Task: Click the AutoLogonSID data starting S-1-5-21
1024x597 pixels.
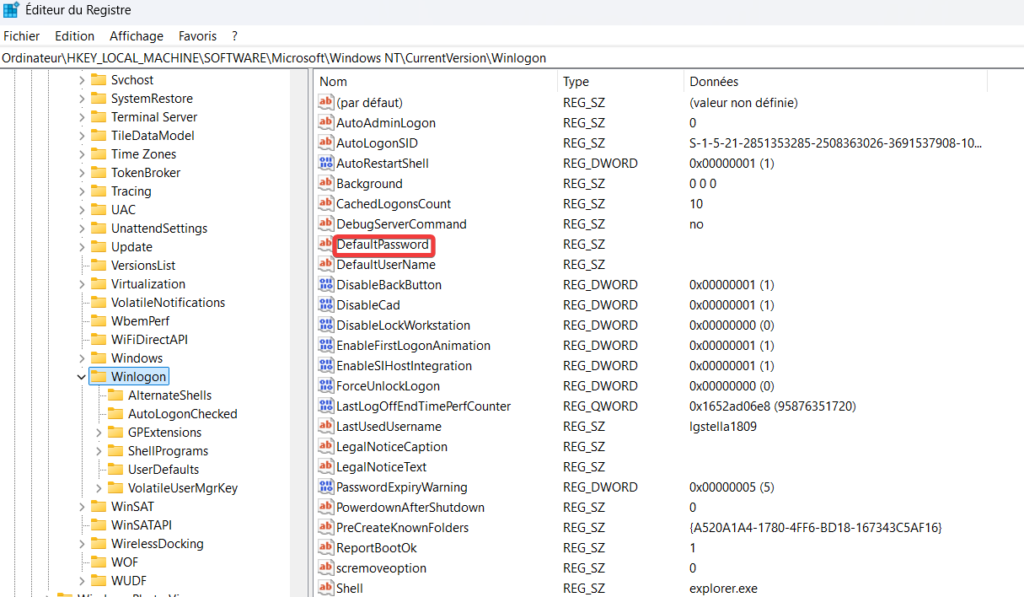Action: (x=835, y=143)
